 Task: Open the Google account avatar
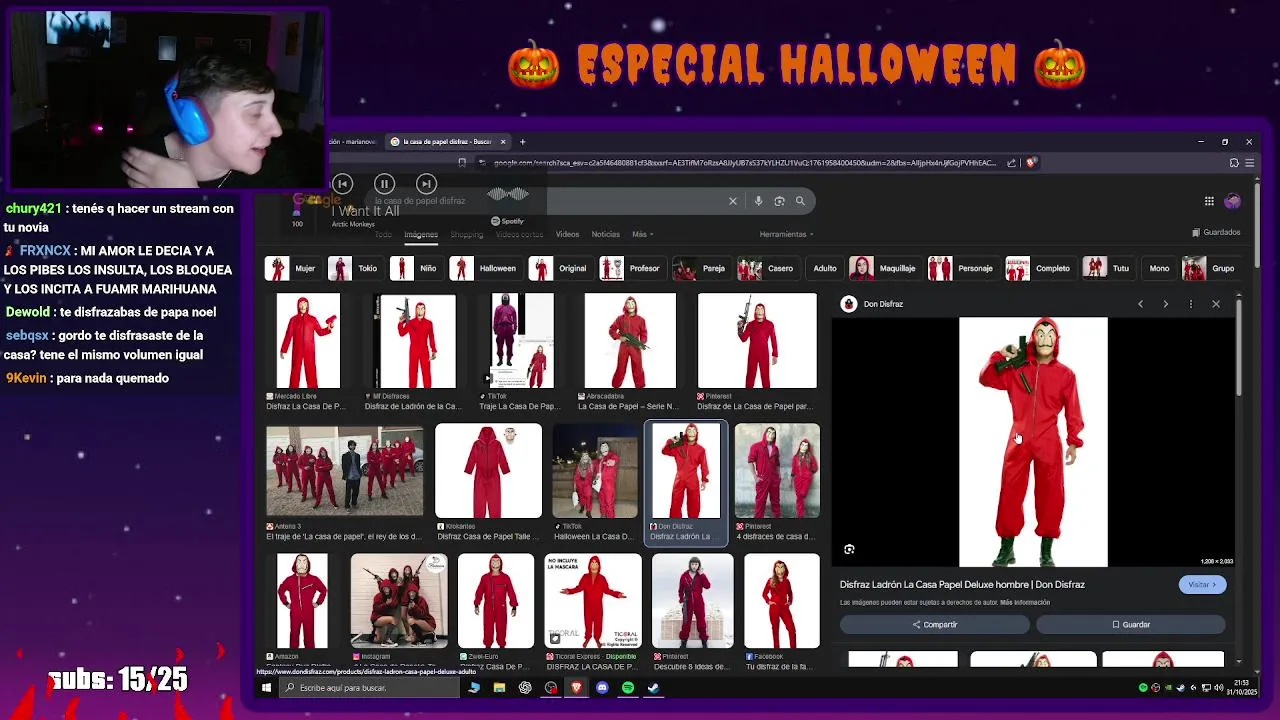tap(1232, 201)
